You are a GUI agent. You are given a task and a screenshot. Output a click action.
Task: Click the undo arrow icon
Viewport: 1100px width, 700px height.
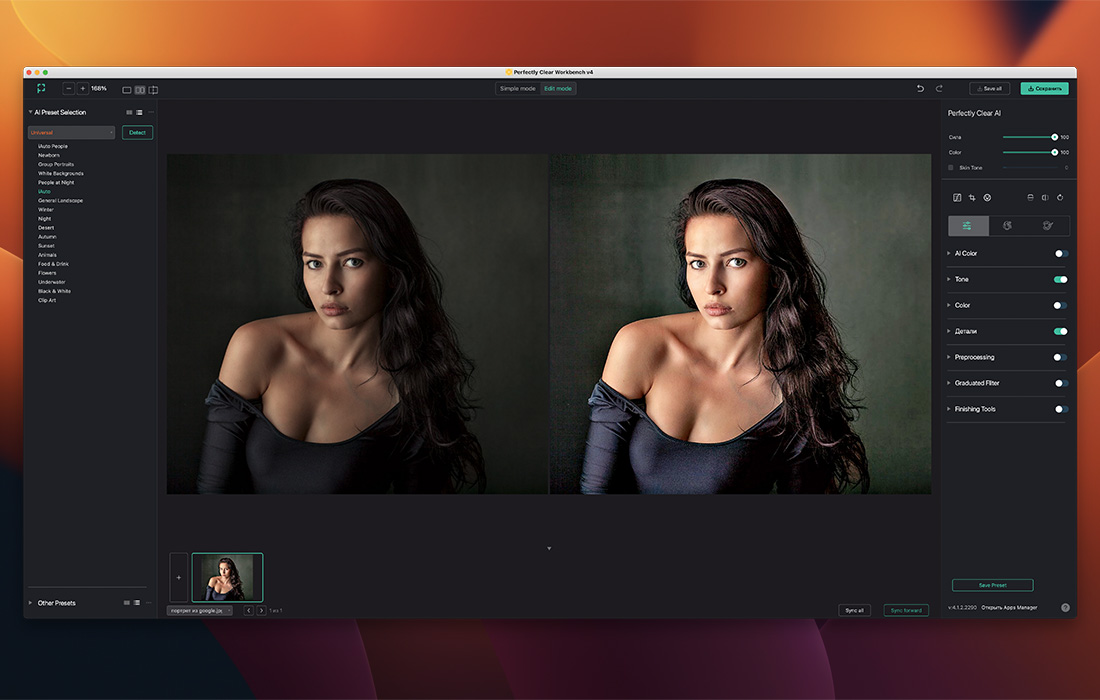pos(920,89)
